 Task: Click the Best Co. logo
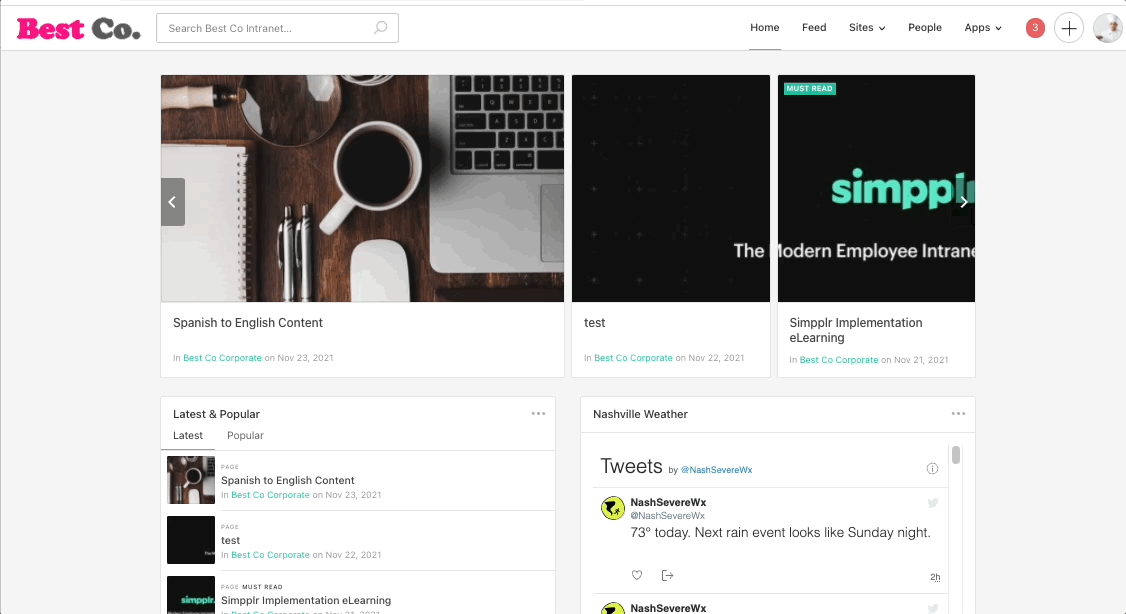click(79, 29)
